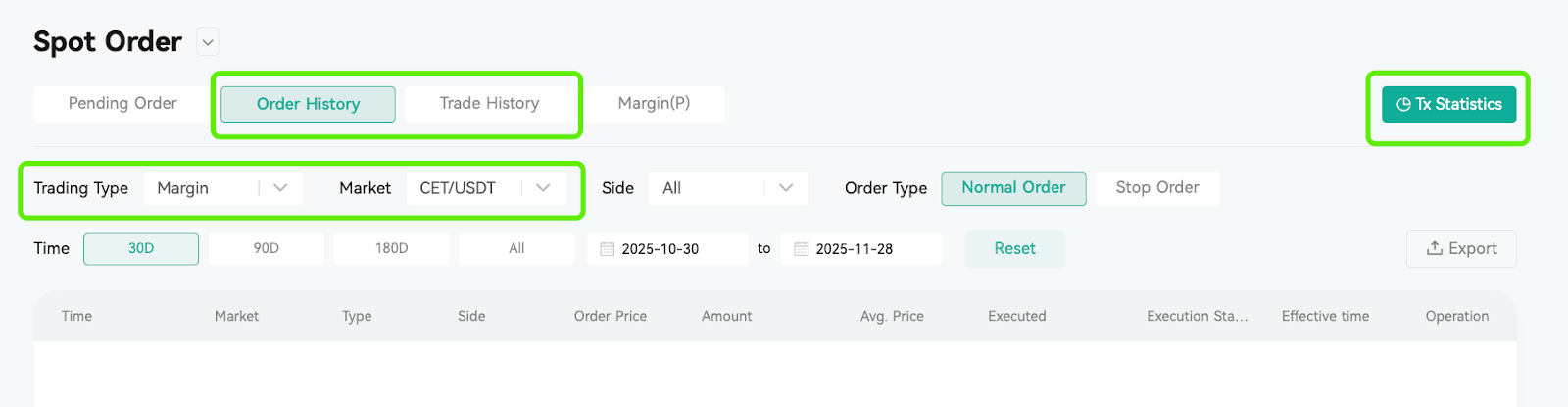Choose the All time range

click(x=516, y=249)
